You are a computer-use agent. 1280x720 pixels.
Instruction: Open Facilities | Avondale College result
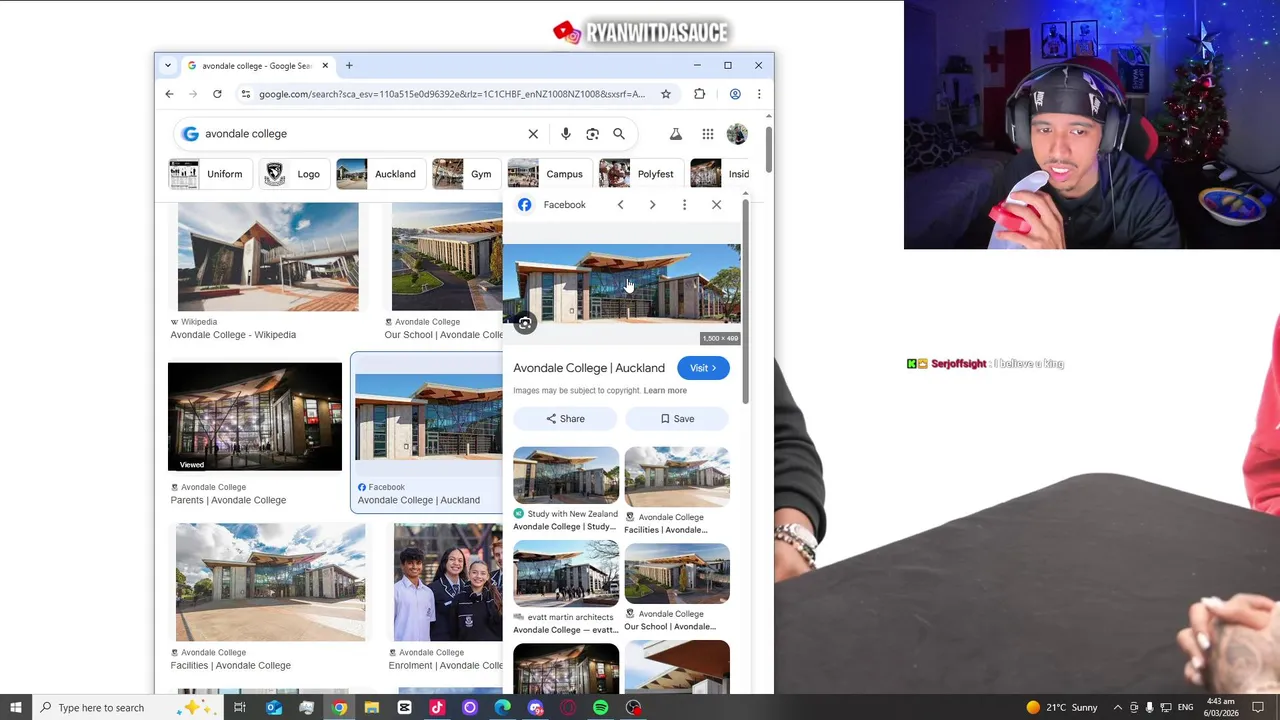[231, 665]
